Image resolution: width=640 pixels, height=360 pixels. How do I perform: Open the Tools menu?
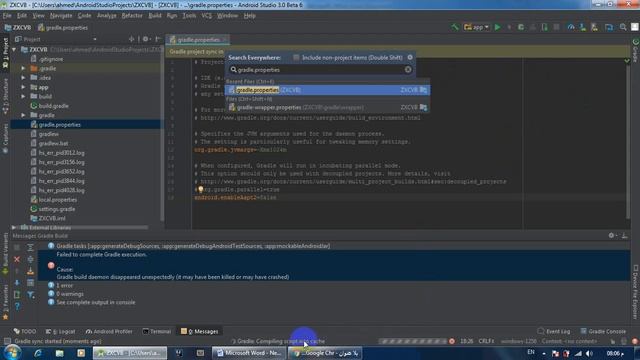(189, 16)
